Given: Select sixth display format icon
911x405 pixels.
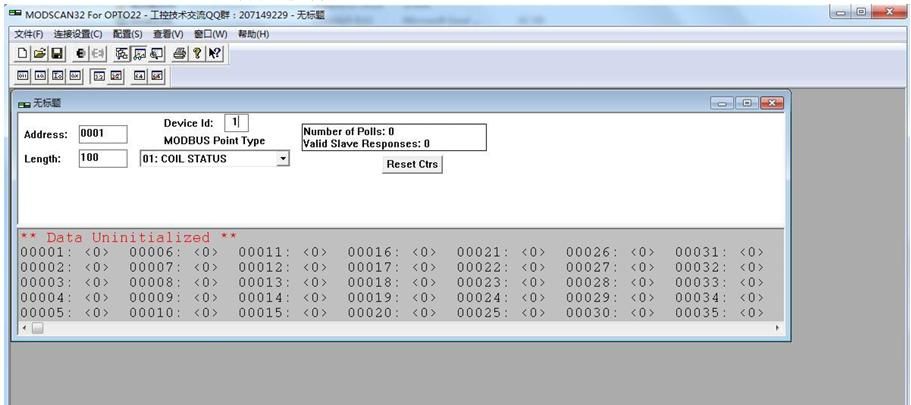Looking at the screenshot, I should point(116,76).
